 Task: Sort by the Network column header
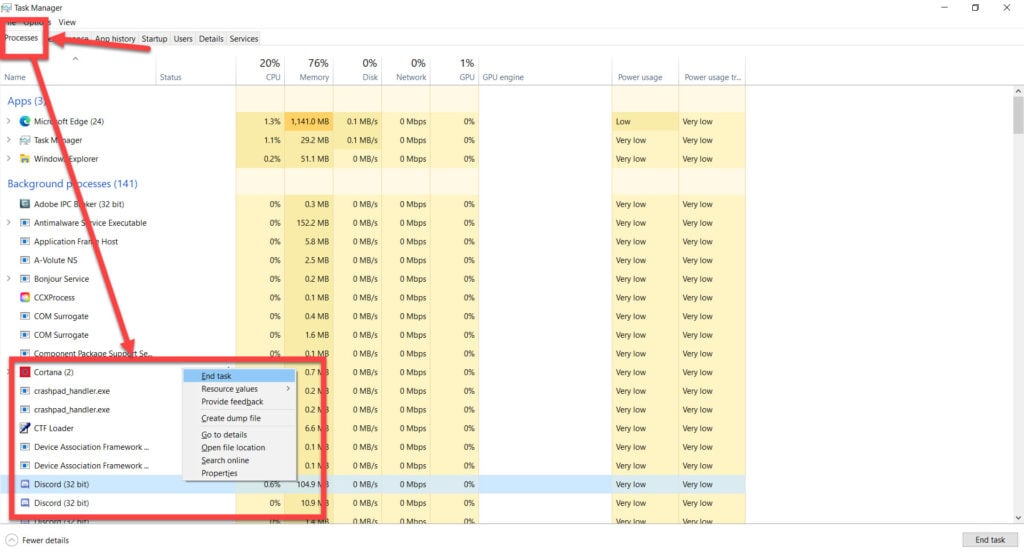(406, 70)
